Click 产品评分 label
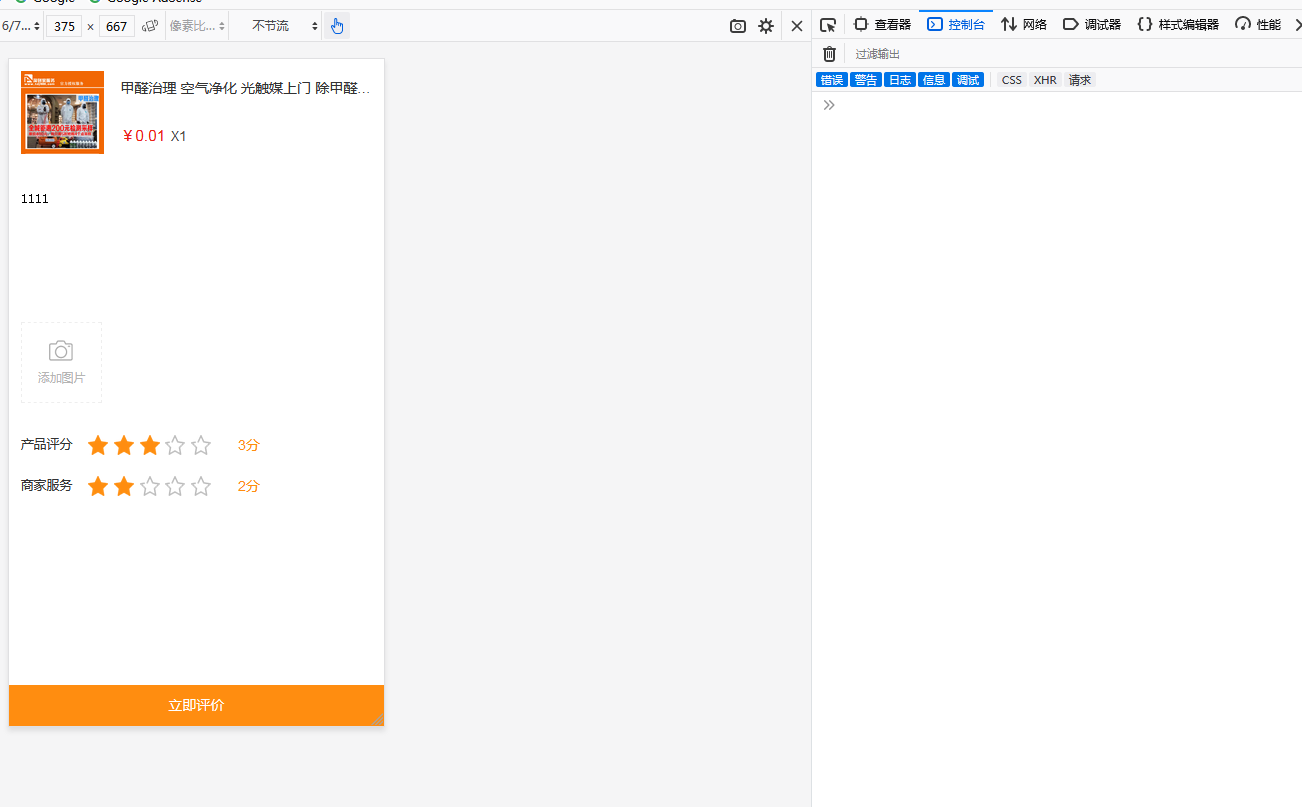Viewport: 1302px width, 807px height. pyautogui.click(x=47, y=444)
